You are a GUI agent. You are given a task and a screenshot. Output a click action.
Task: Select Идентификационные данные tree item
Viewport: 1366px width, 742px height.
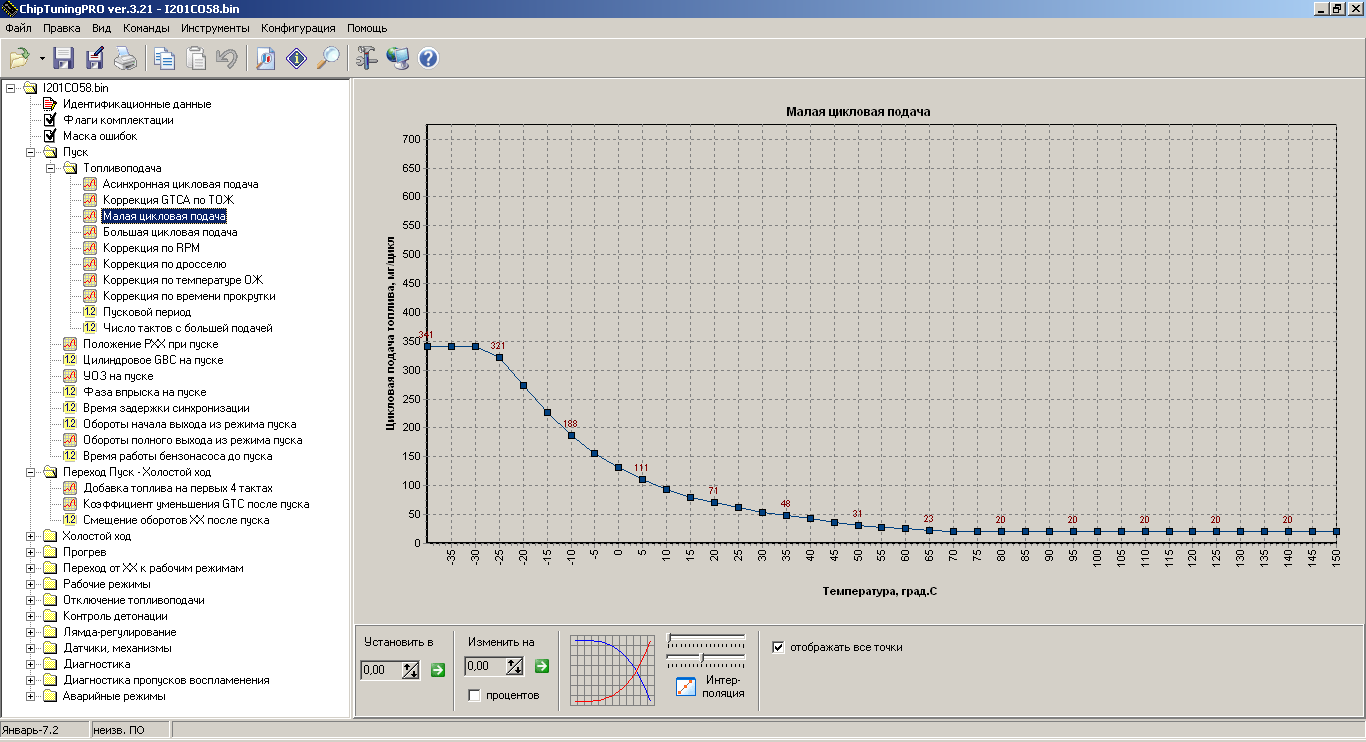[137, 104]
